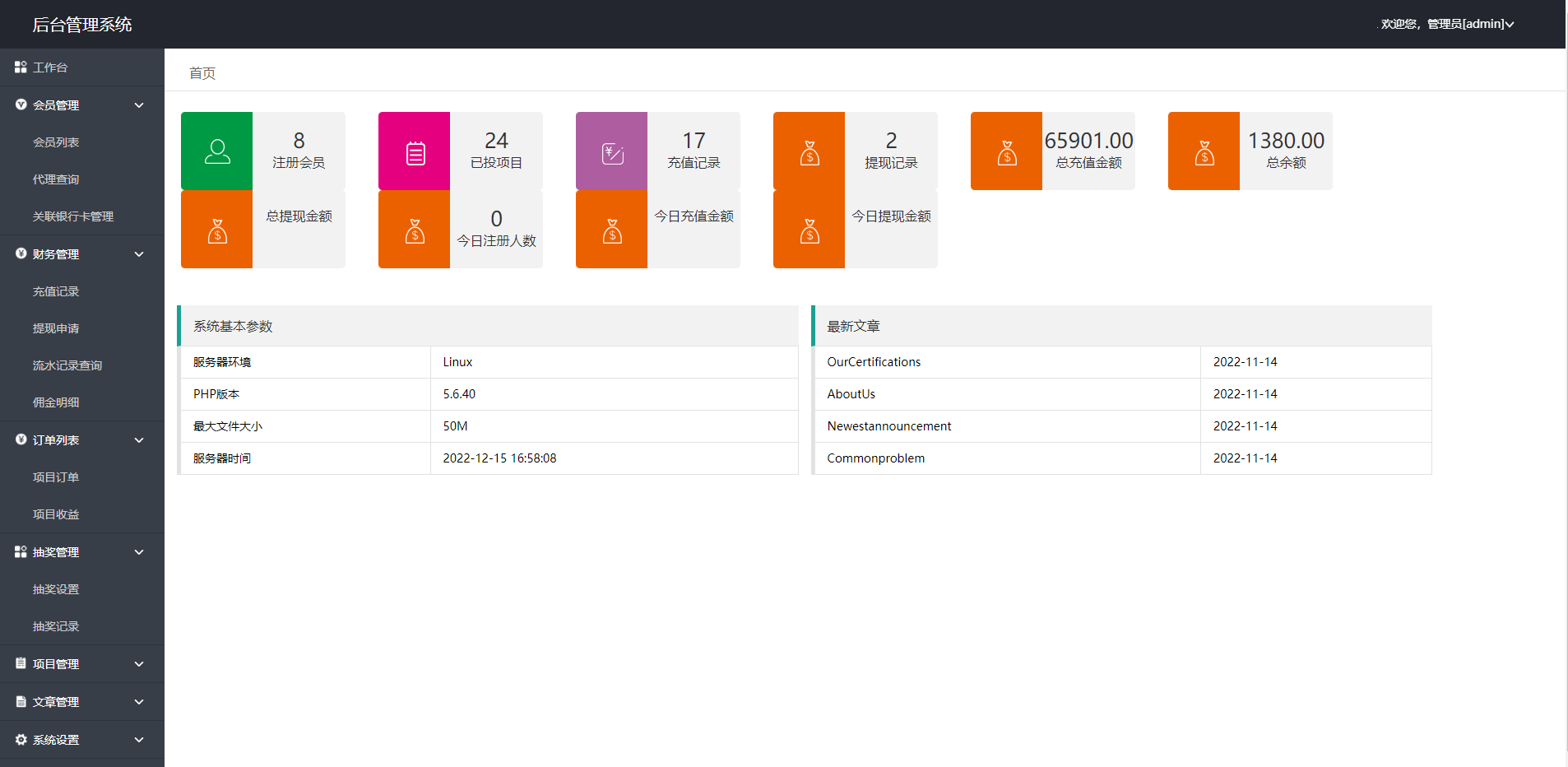
Task: Click the pink invested projects clipboard icon
Action: (415, 153)
